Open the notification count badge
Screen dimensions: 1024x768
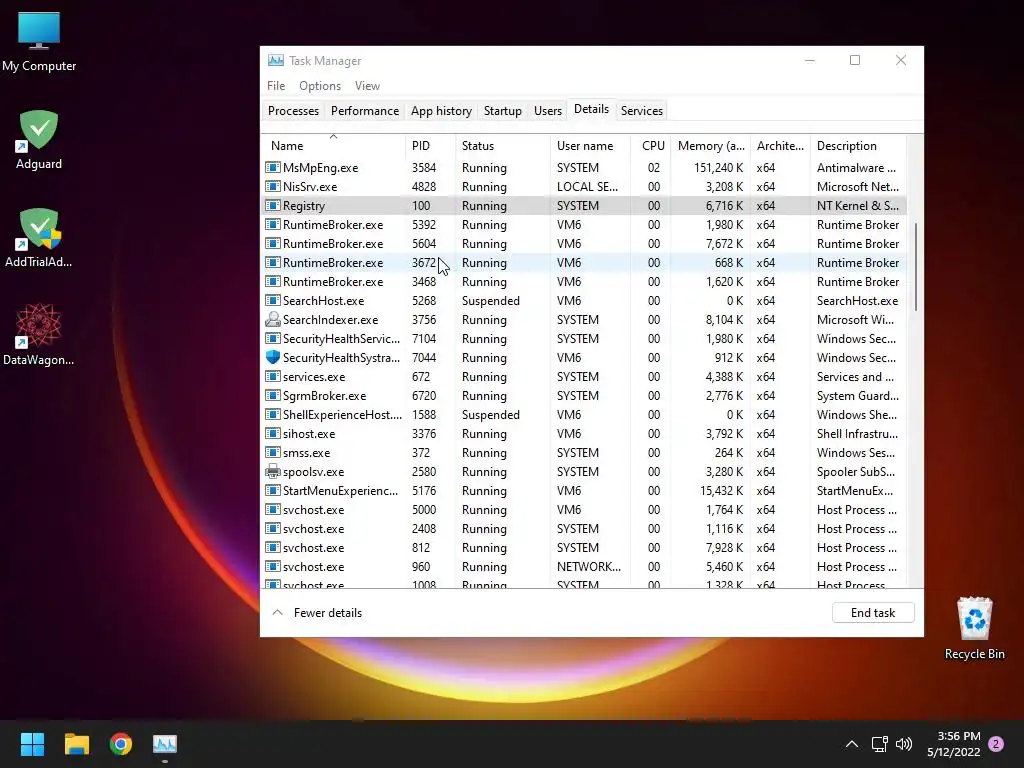click(996, 744)
